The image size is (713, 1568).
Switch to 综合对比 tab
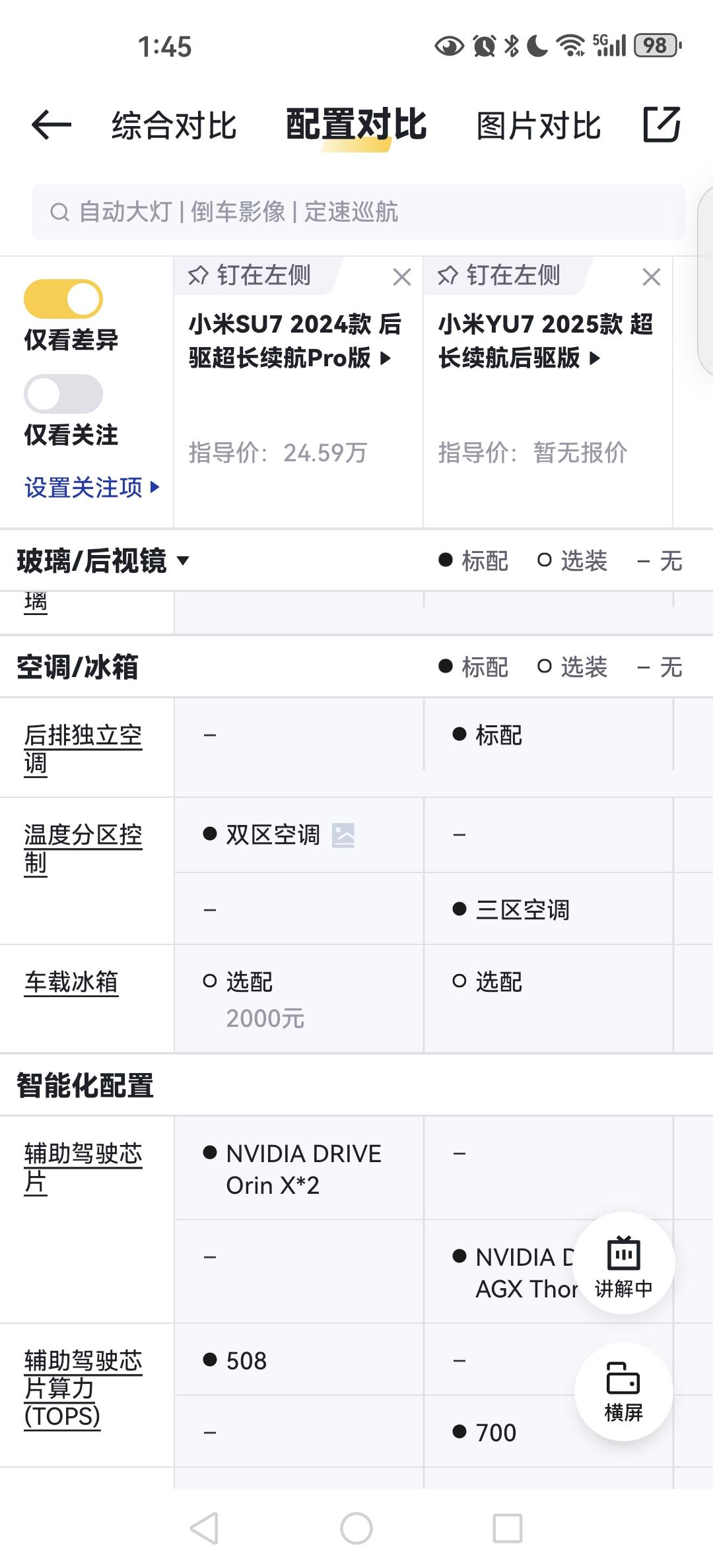click(174, 125)
